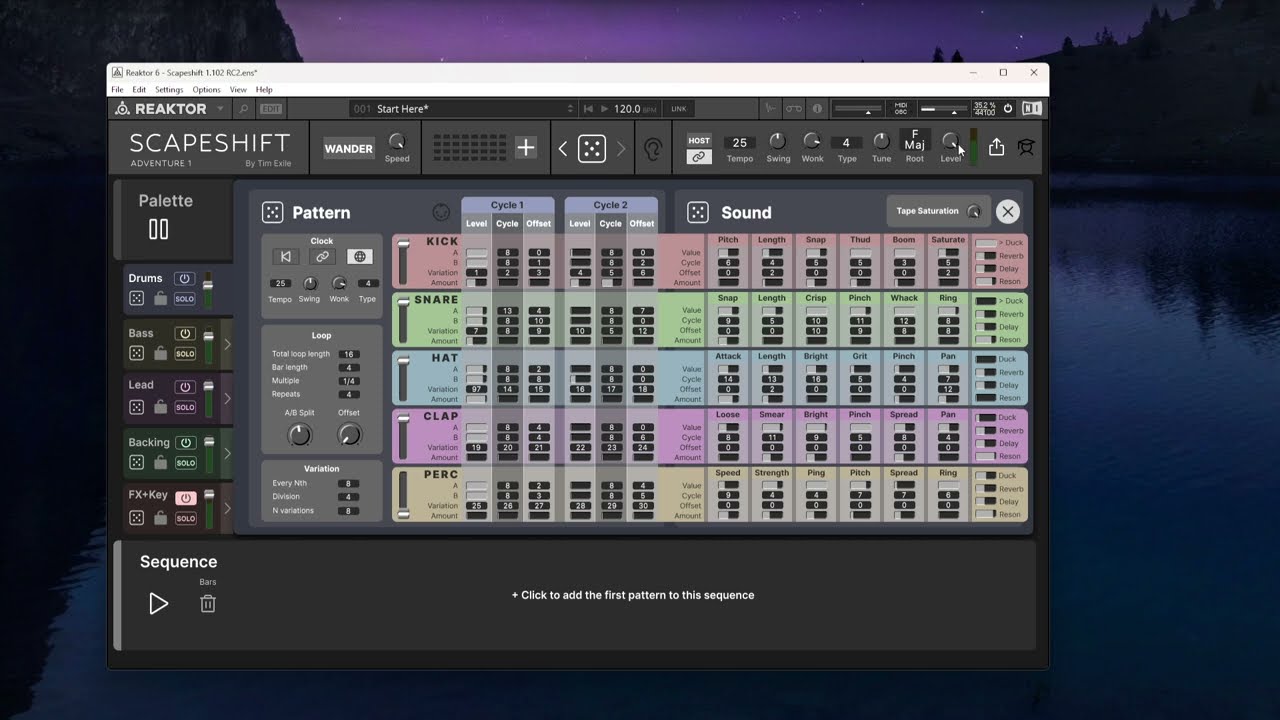Open the Options menu

[x=206, y=90]
